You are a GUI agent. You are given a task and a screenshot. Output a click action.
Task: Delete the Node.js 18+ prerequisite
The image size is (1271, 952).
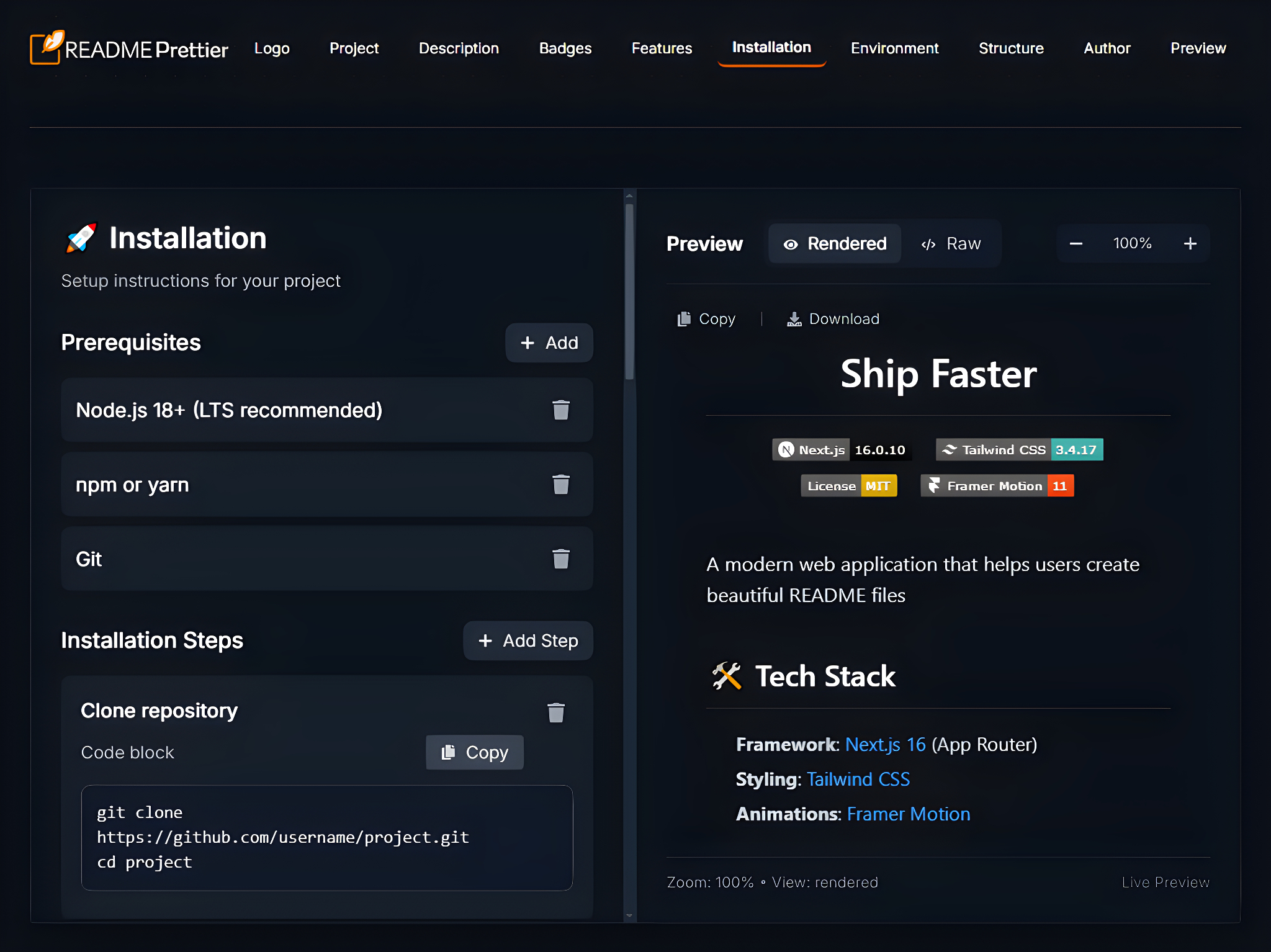coord(560,410)
